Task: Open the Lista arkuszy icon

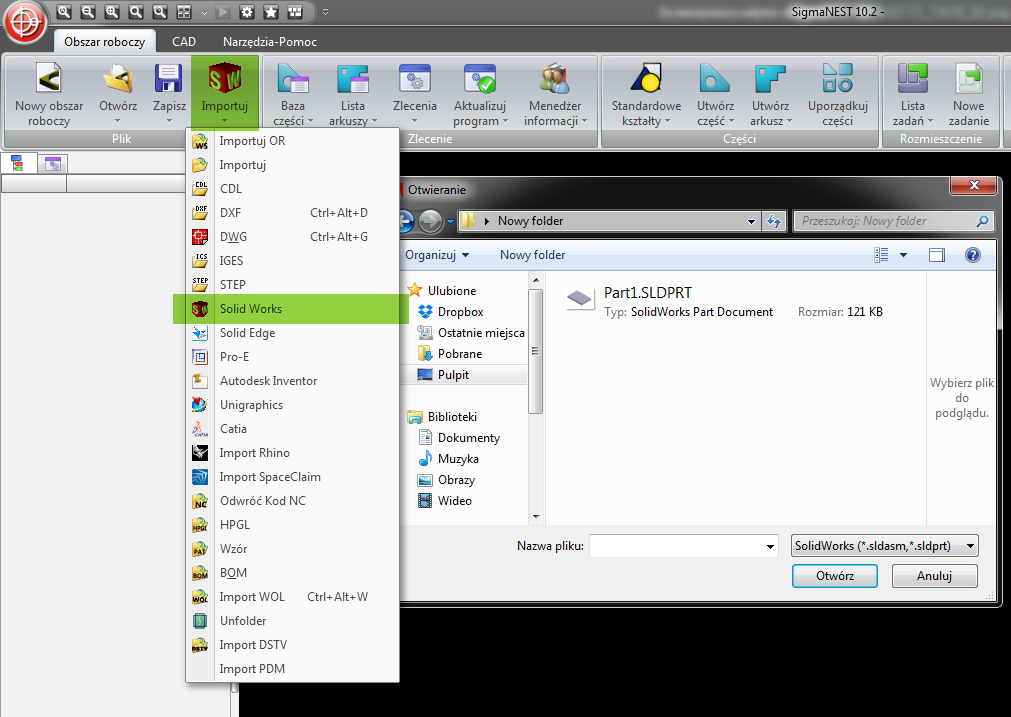Action: [x=353, y=79]
